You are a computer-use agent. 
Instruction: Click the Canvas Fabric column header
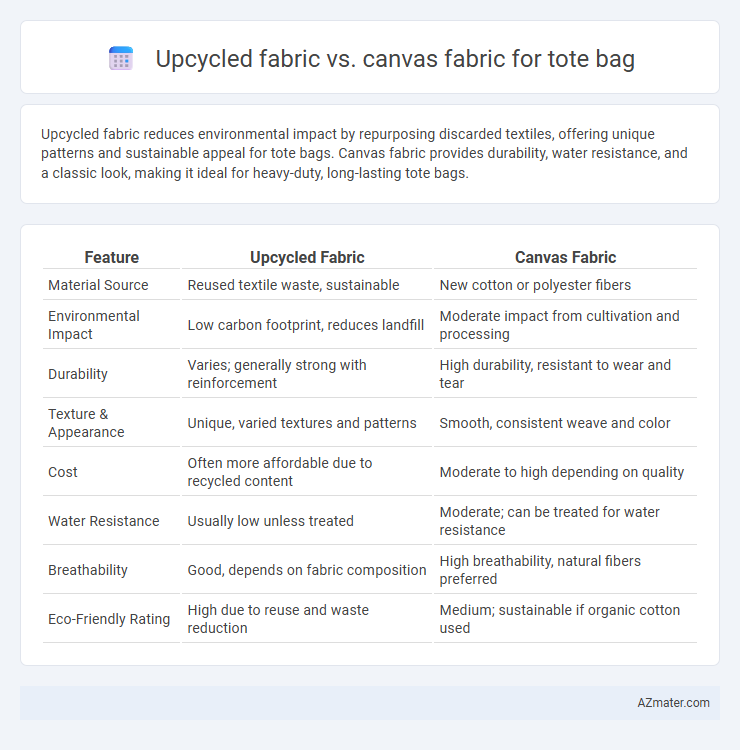[x=565, y=257]
